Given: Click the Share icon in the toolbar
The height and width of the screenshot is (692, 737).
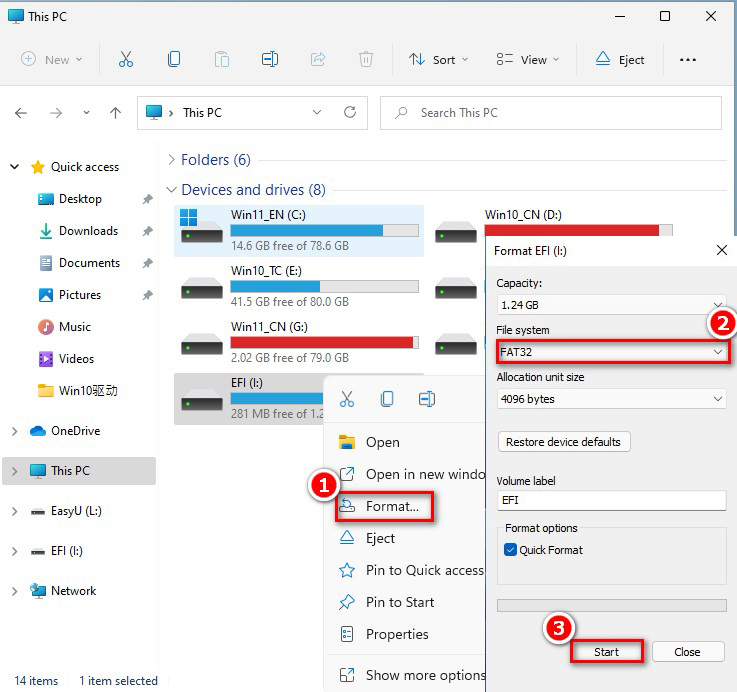Looking at the screenshot, I should click(318, 59).
